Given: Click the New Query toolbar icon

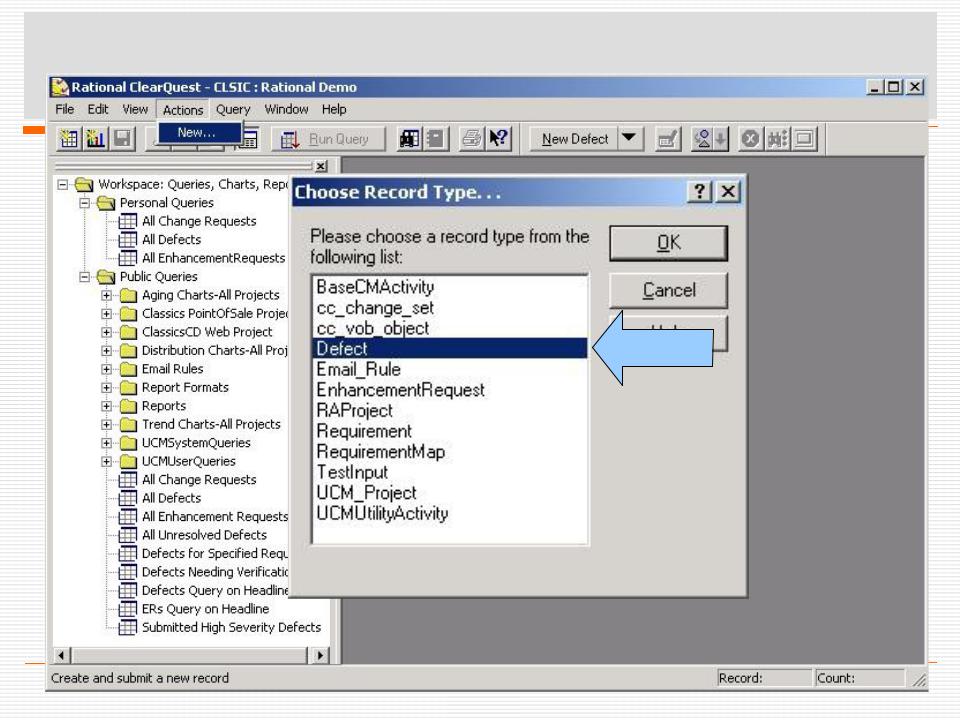Looking at the screenshot, I should [x=69, y=139].
